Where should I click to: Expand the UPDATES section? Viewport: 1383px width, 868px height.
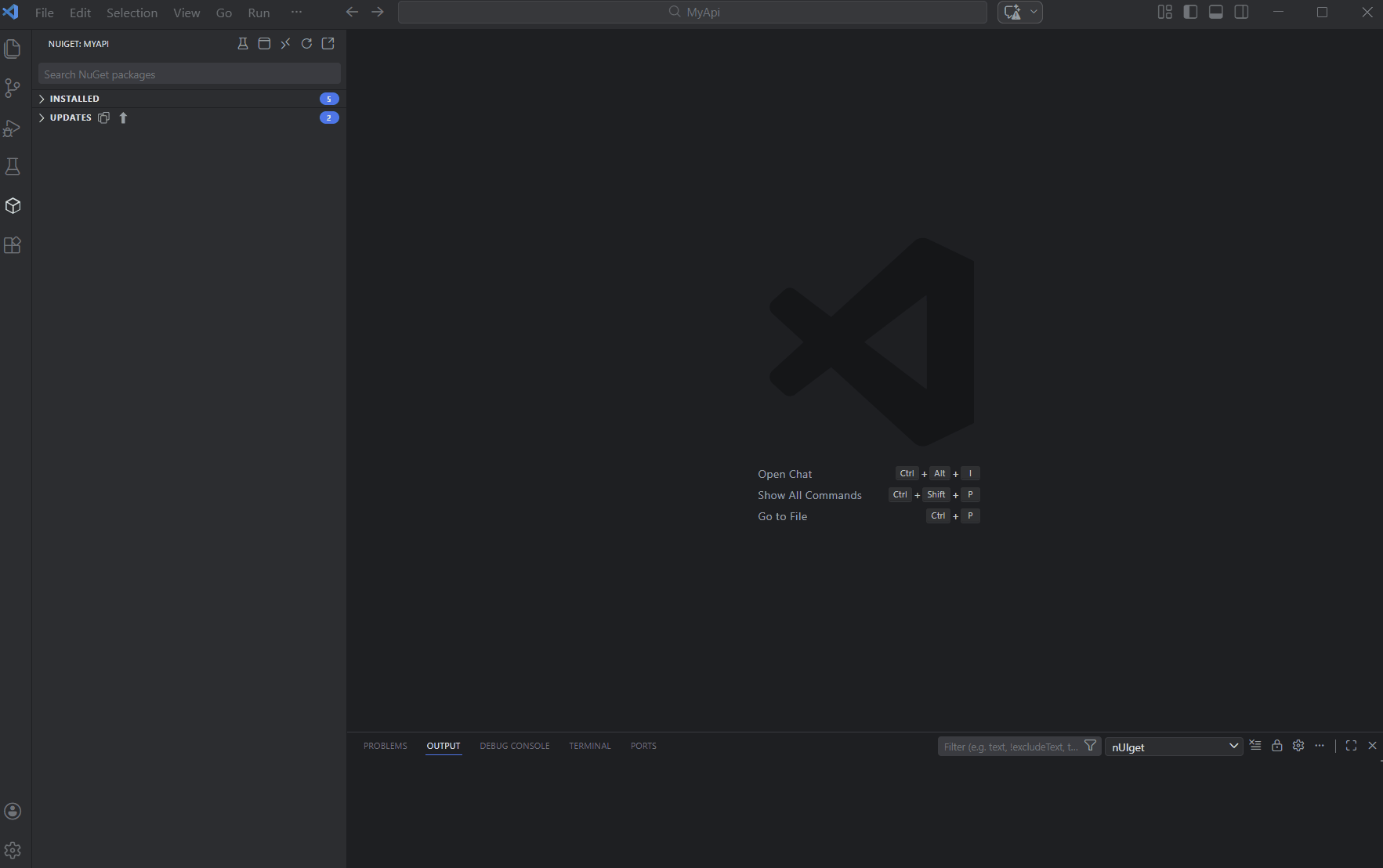[x=190, y=118]
